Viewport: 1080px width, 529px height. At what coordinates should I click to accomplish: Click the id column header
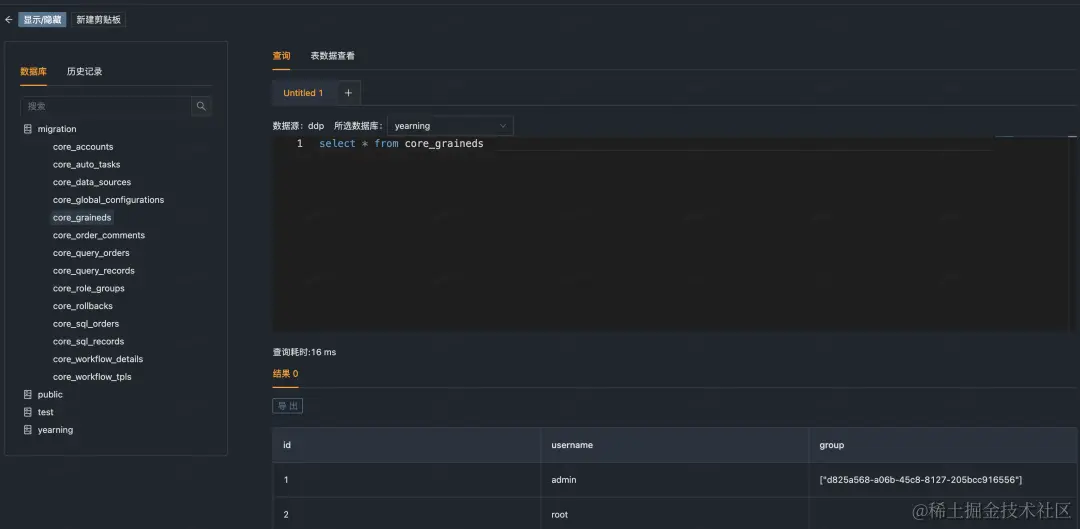406,445
